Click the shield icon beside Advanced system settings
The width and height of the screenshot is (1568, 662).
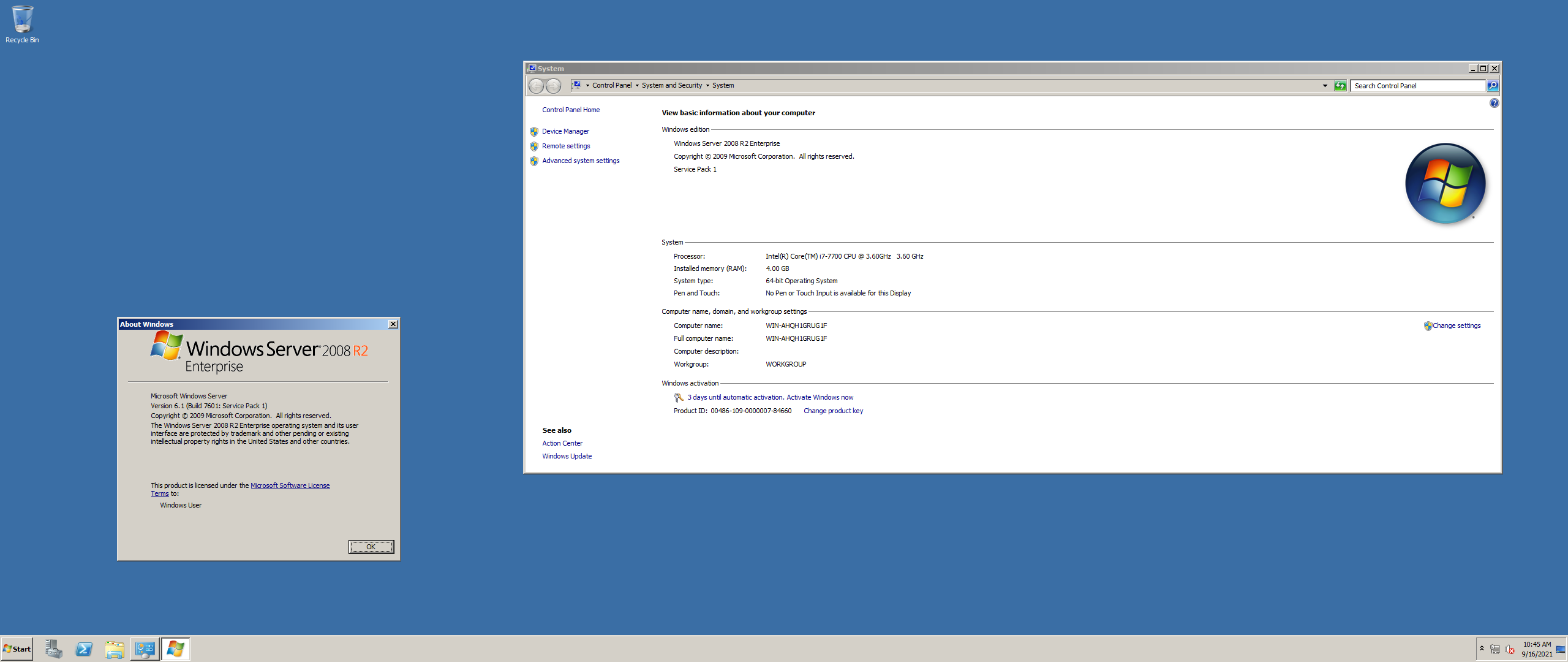pos(534,161)
